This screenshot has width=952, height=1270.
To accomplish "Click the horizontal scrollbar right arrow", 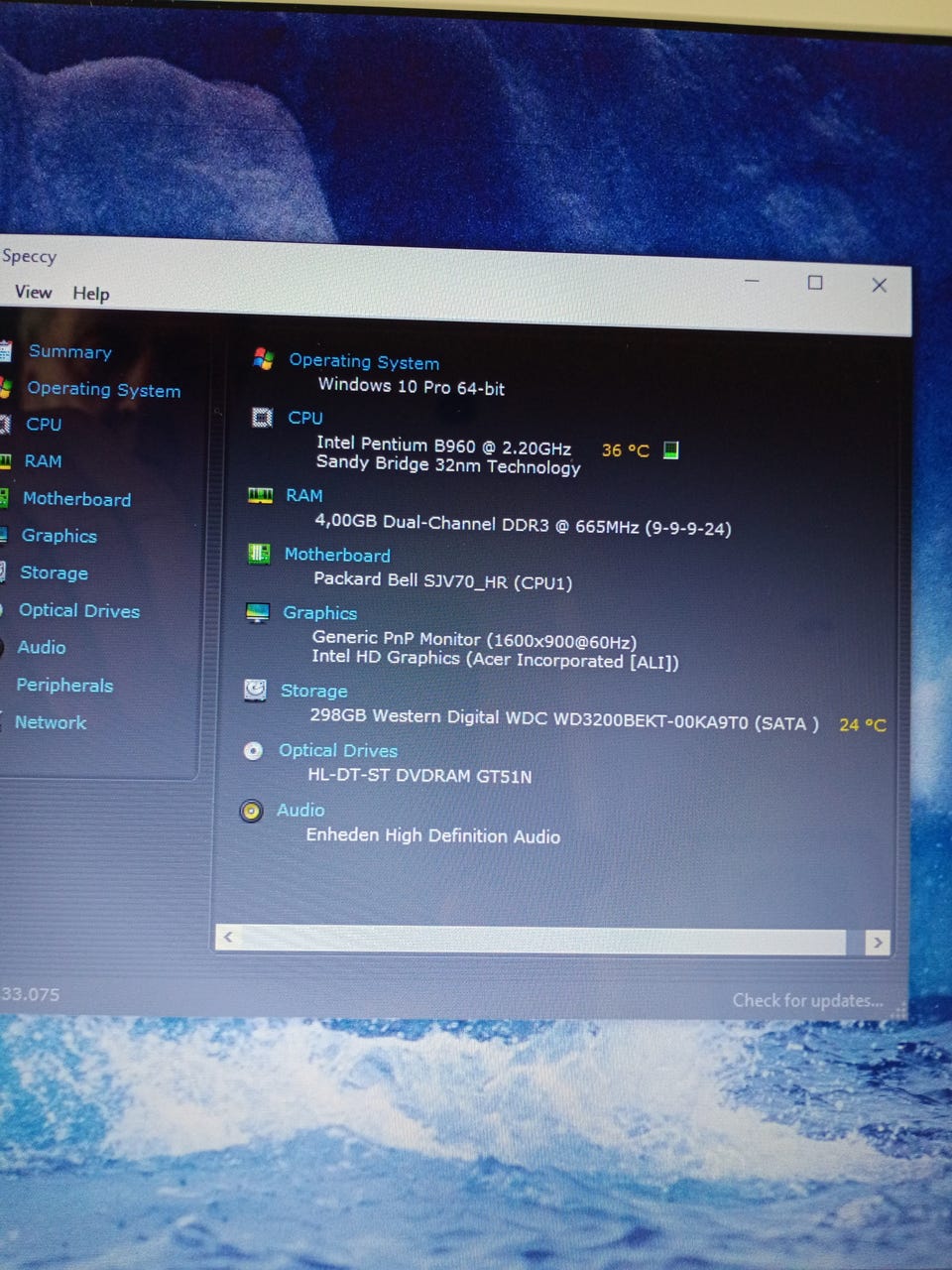I will click(877, 943).
